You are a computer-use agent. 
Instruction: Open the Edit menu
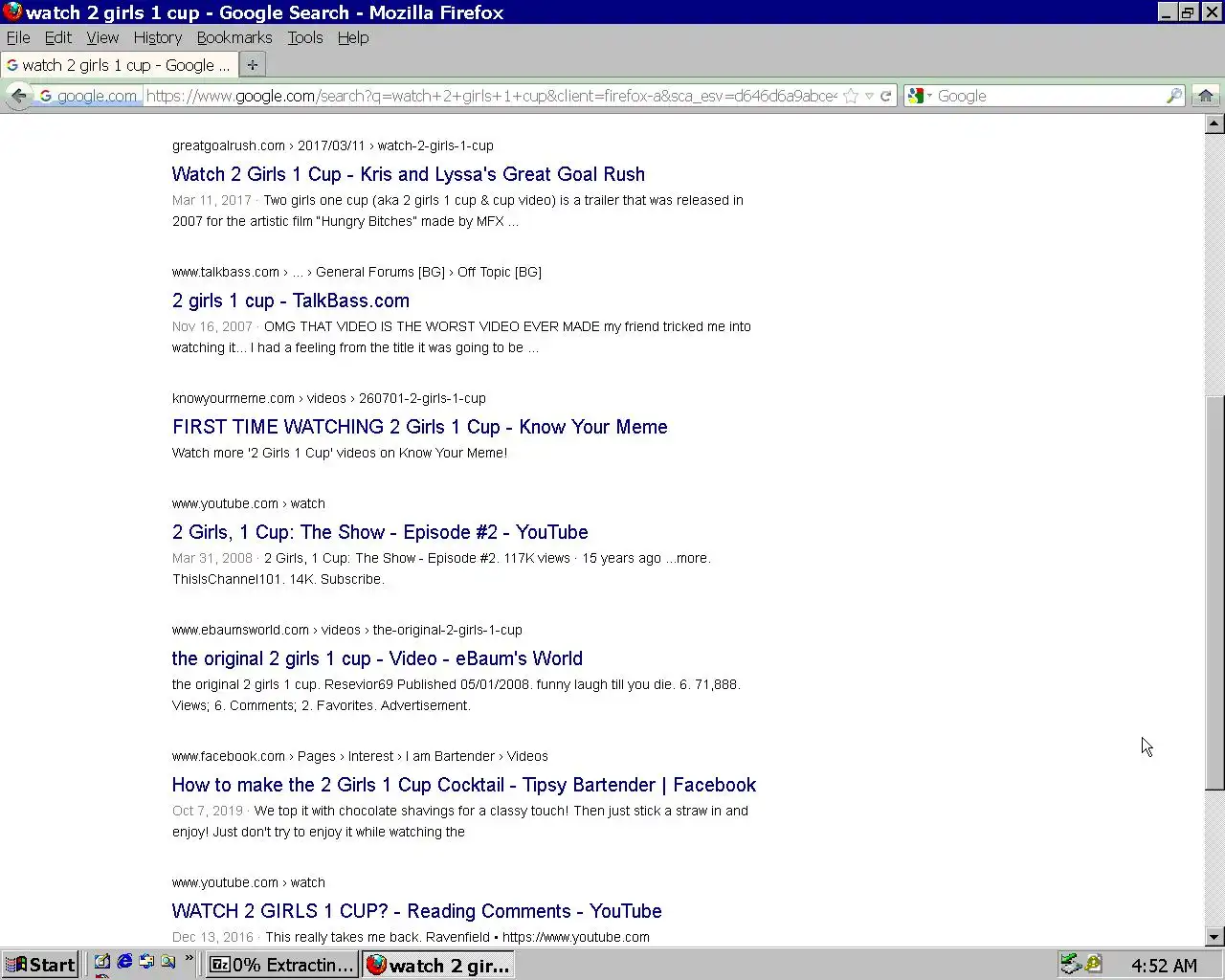[58, 37]
